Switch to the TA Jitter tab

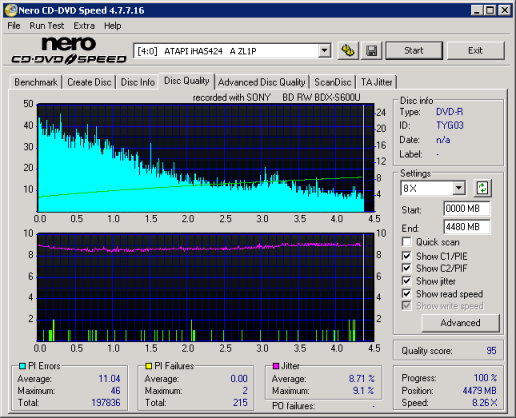pyautogui.click(x=377, y=82)
